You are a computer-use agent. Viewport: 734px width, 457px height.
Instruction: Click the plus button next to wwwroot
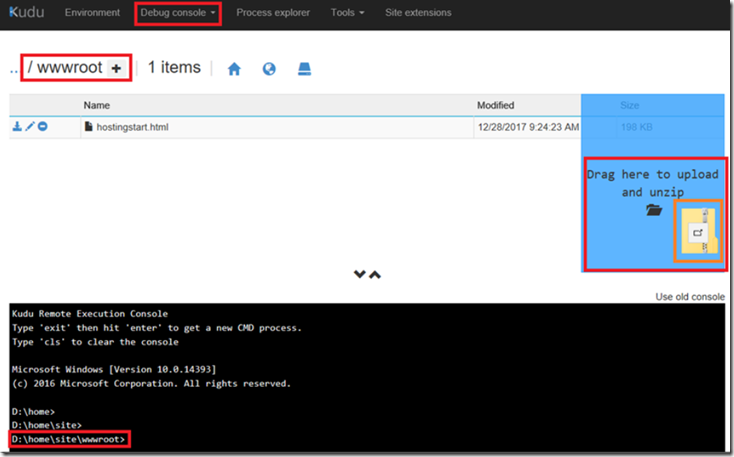[x=116, y=69]
